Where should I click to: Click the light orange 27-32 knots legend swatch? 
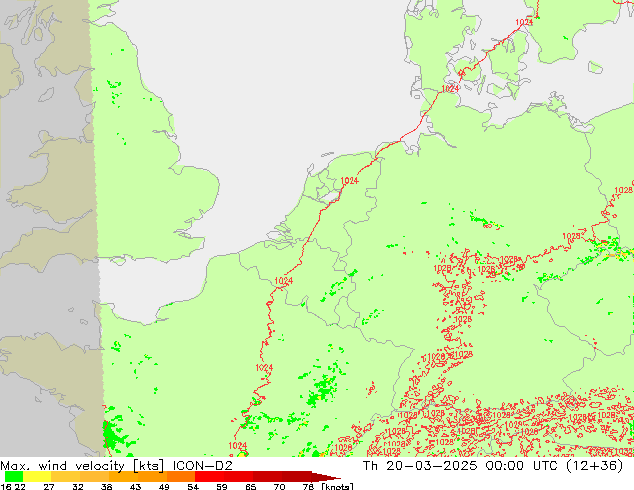66,476
